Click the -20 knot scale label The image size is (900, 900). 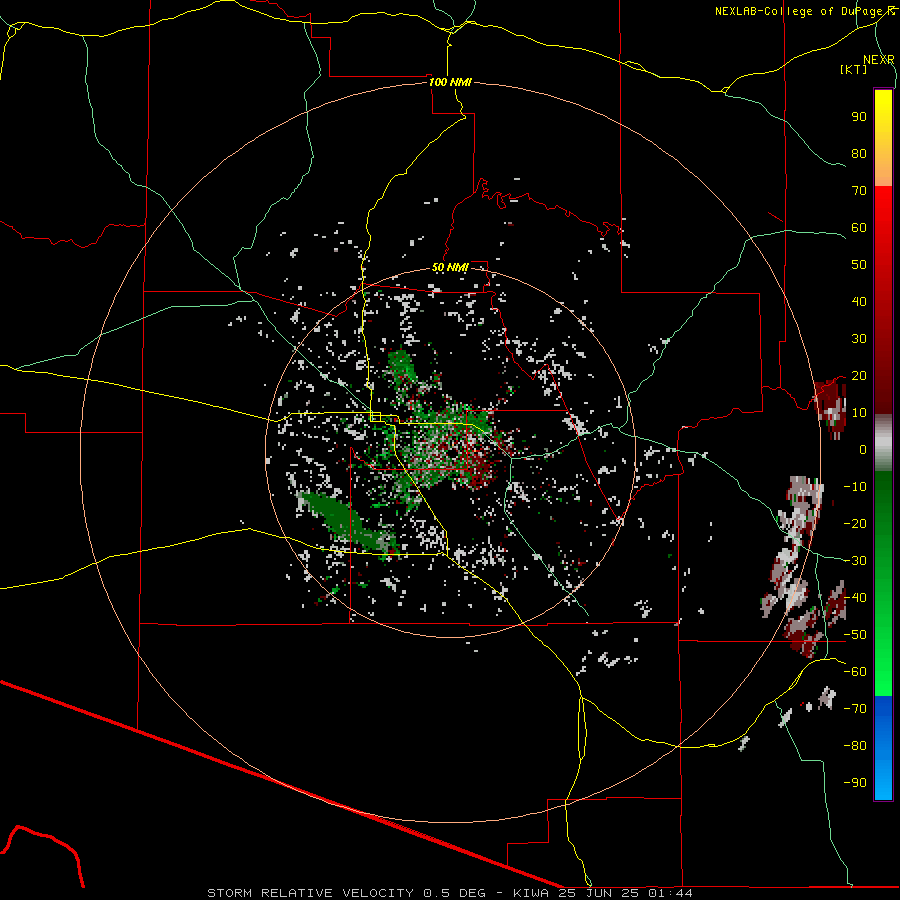coord(855,524)
